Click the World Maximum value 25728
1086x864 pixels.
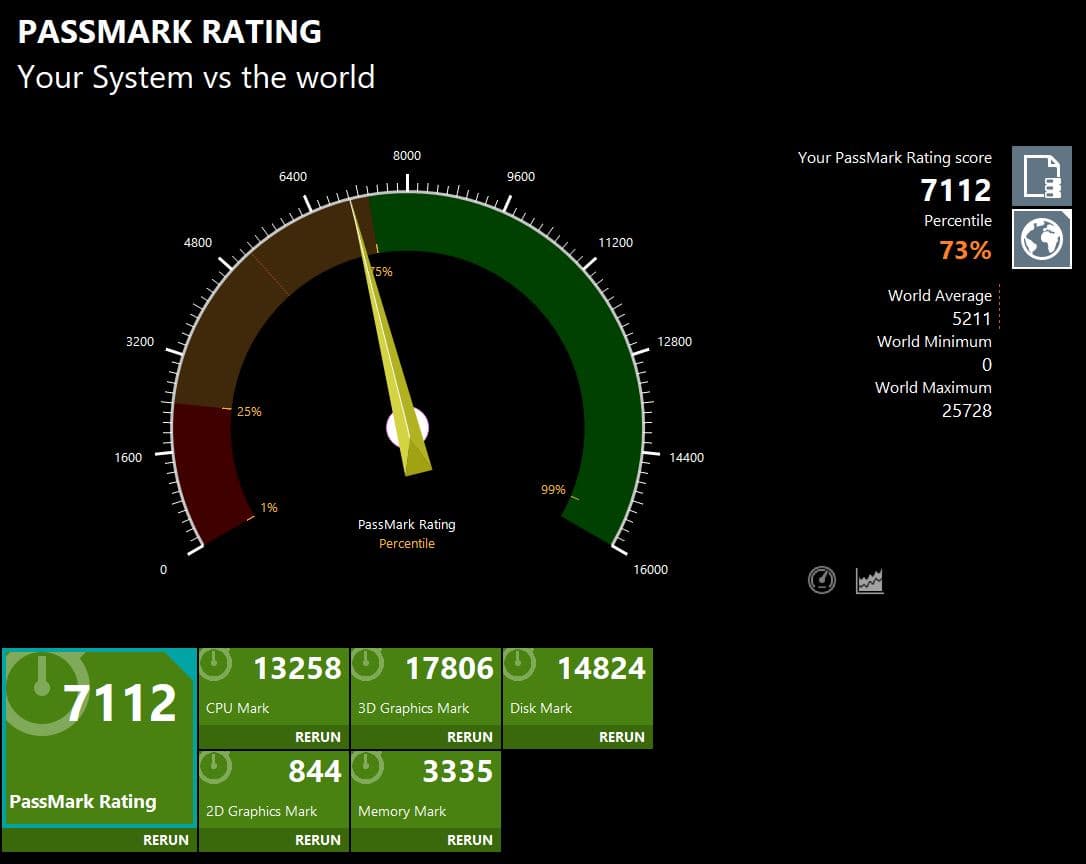967,411
